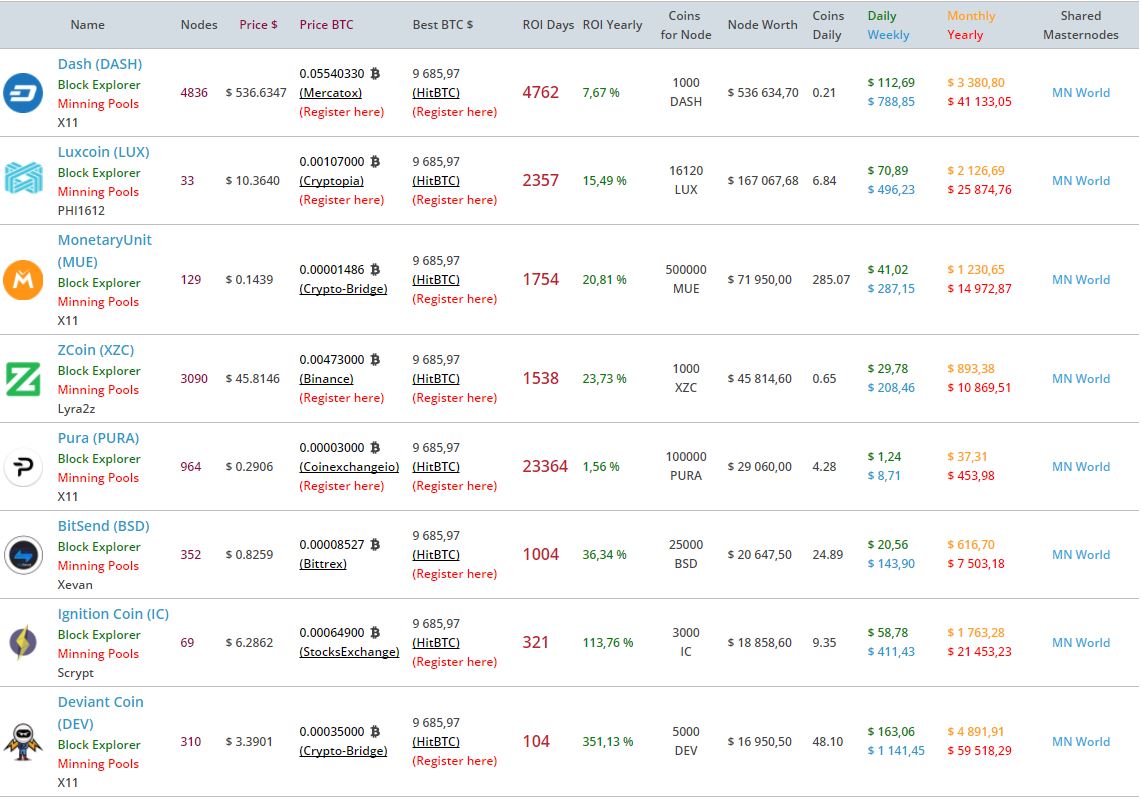
Task: Click the Luxcoin logo icon
Action: point(23,180)
